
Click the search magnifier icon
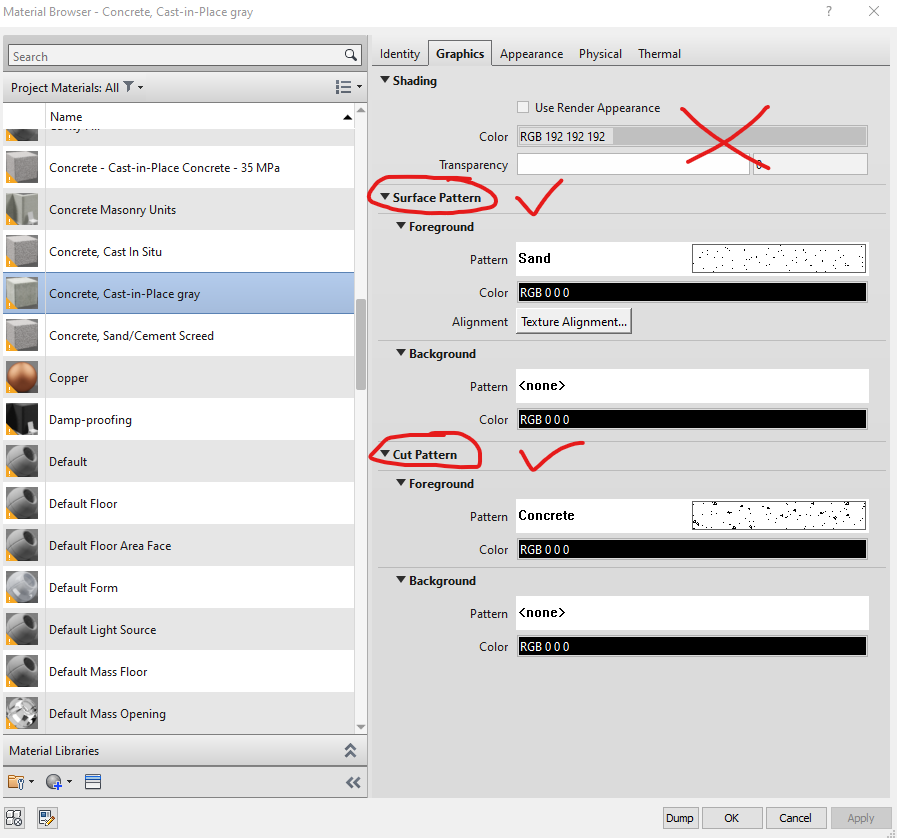349,56
